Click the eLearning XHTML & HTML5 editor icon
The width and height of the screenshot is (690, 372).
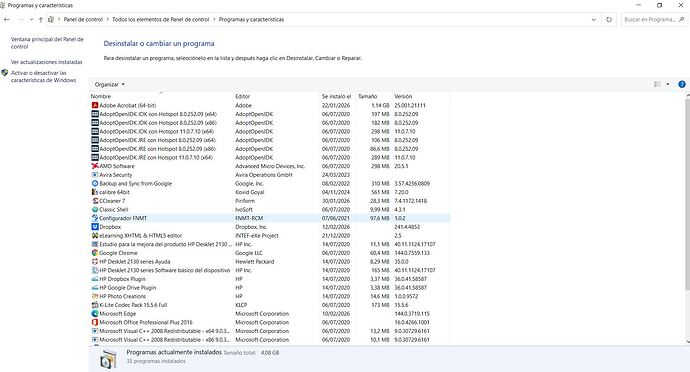click(x=95, y=236)
